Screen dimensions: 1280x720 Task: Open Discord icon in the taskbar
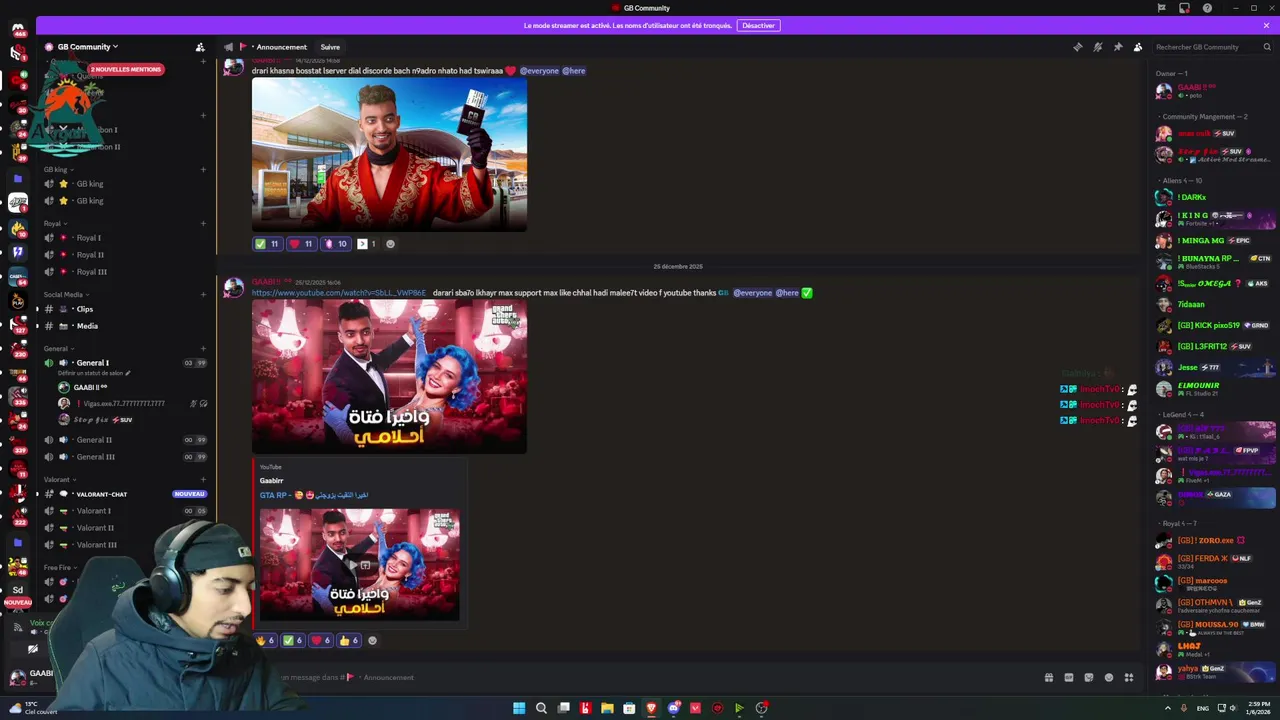(x=673, y=708)
